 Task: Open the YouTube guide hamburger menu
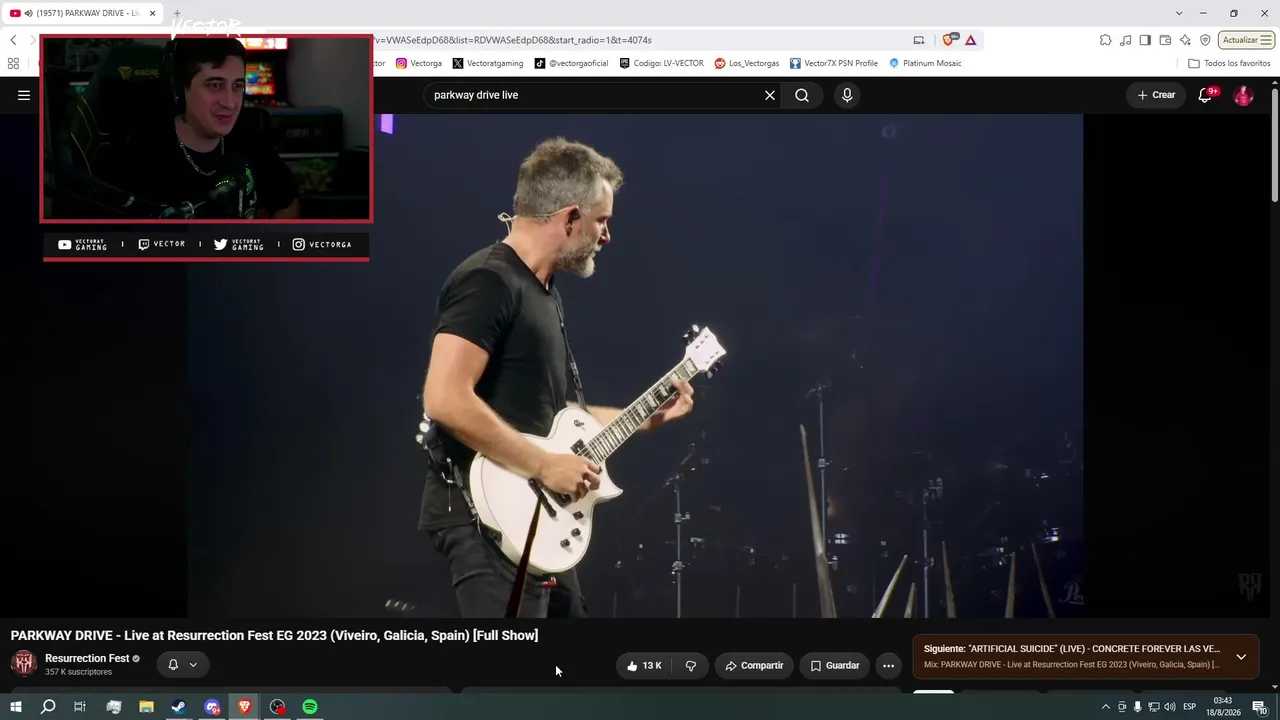tap(24, 95)
